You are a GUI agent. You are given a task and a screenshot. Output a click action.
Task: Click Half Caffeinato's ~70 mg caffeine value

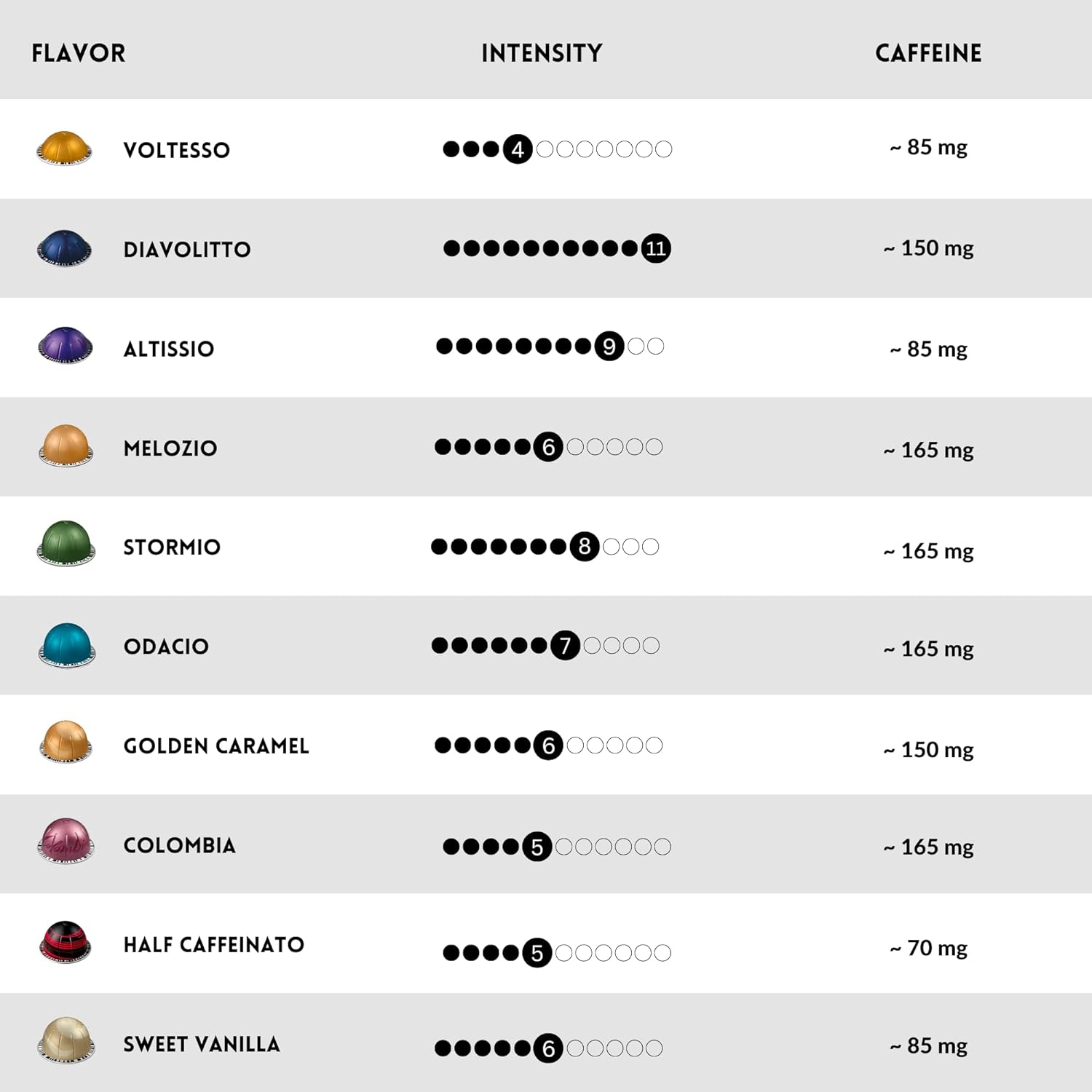click(x=929, y=948)
